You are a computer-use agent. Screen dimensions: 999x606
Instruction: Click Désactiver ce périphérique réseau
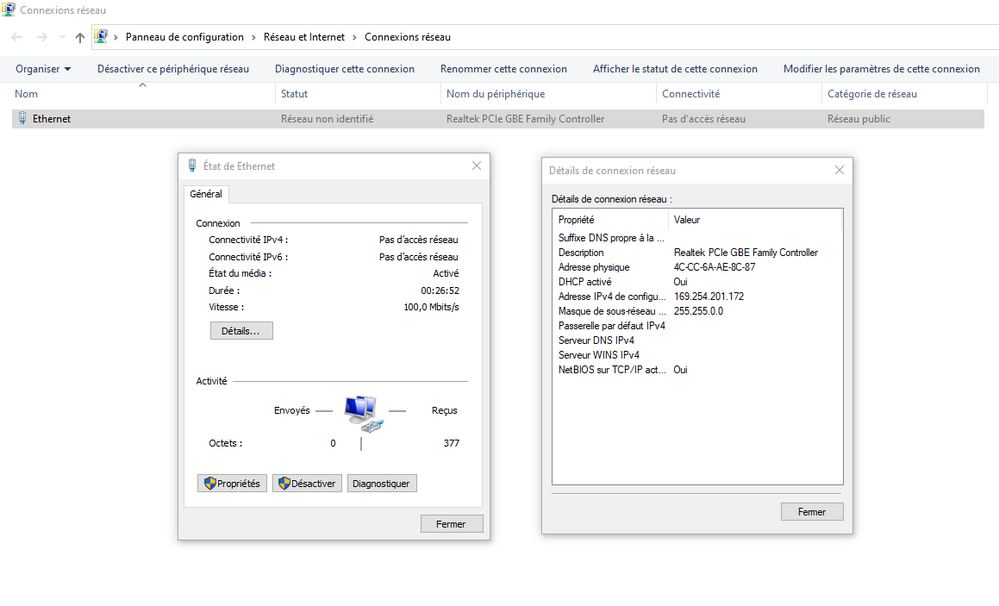(173, 69)
